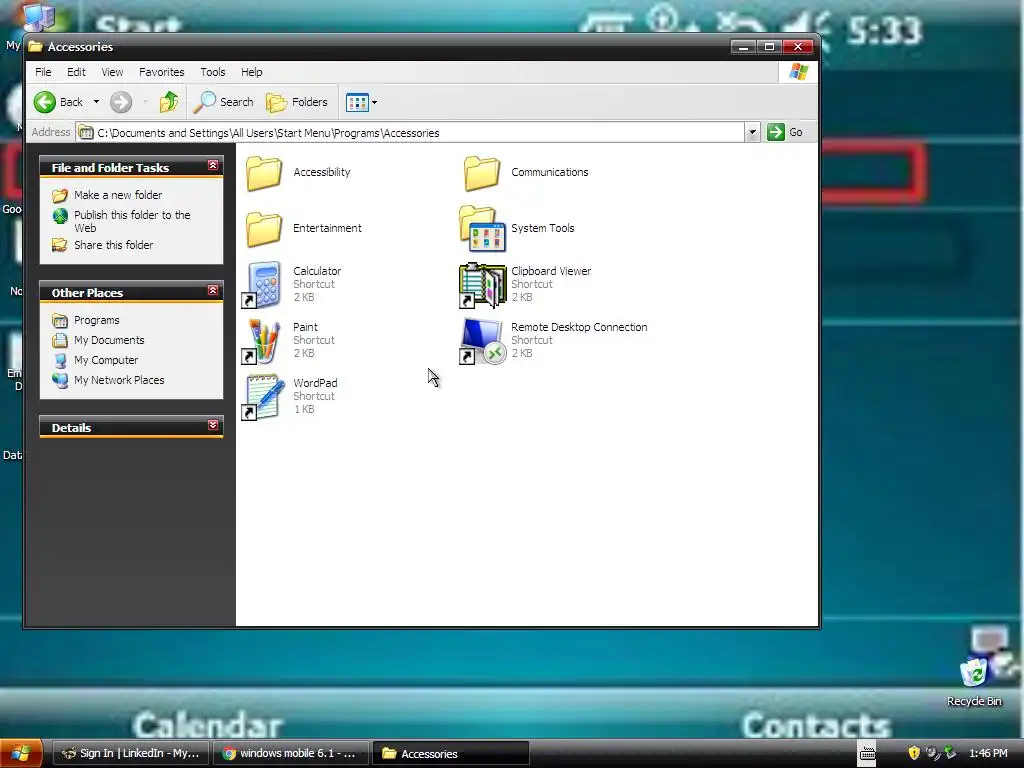Viewport: 1024px width, 768px height.
Task: Open the Favorites menu
Action: click(x=161, y=72)
